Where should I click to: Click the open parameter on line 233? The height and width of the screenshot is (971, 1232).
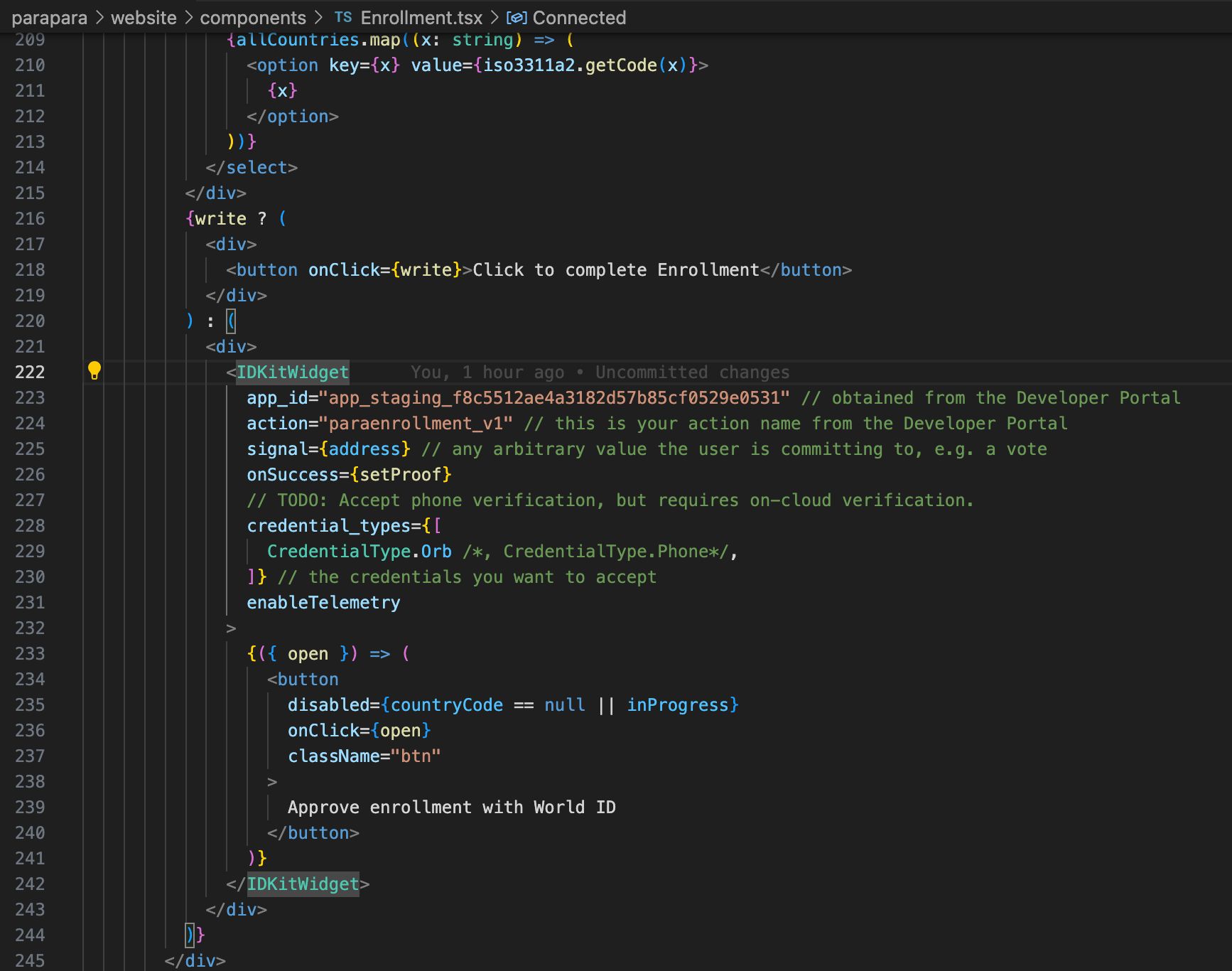[308, 653]
